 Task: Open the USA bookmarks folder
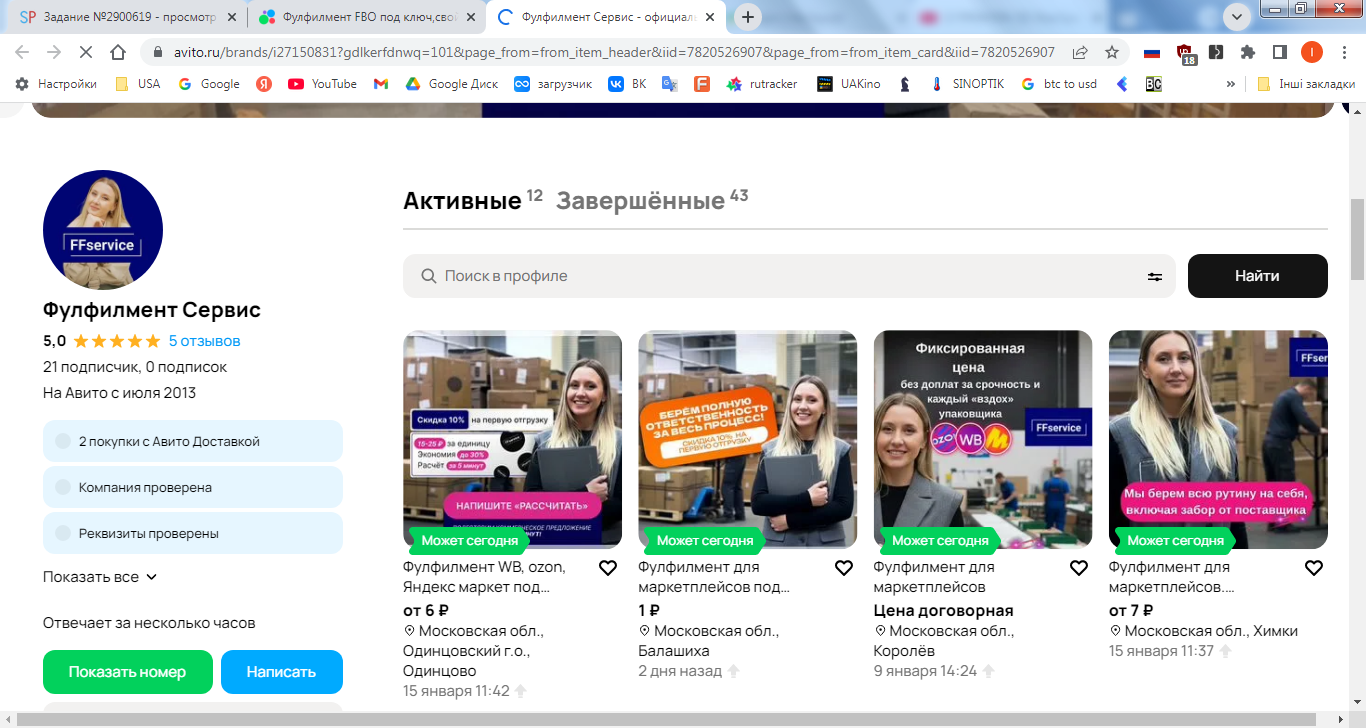coord(137,84)
